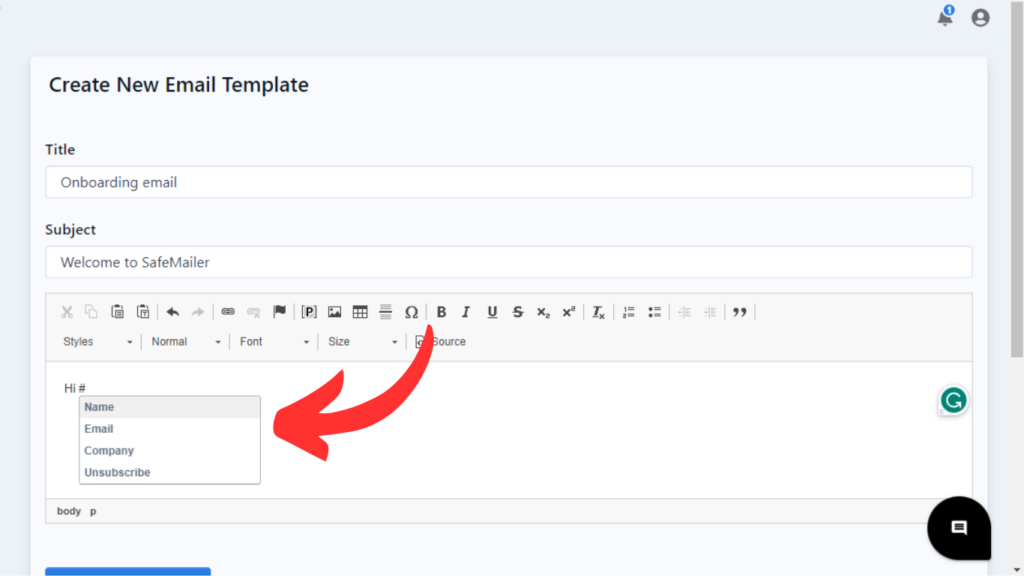Click the increase indent icon
The height and width of the screenshot is (576, 1024).
(710, 312)
